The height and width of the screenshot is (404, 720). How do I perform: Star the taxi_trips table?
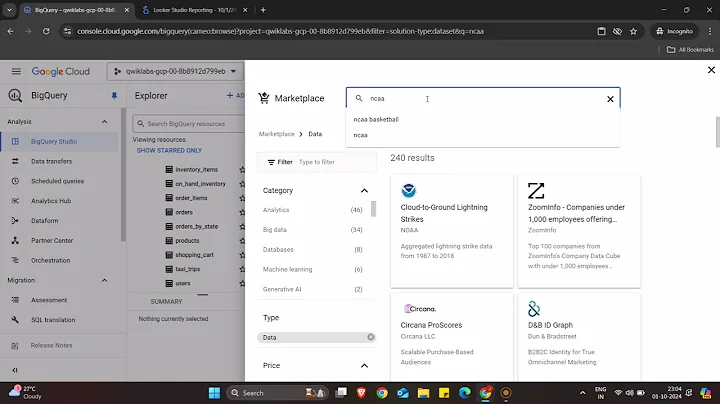[242, 269]
